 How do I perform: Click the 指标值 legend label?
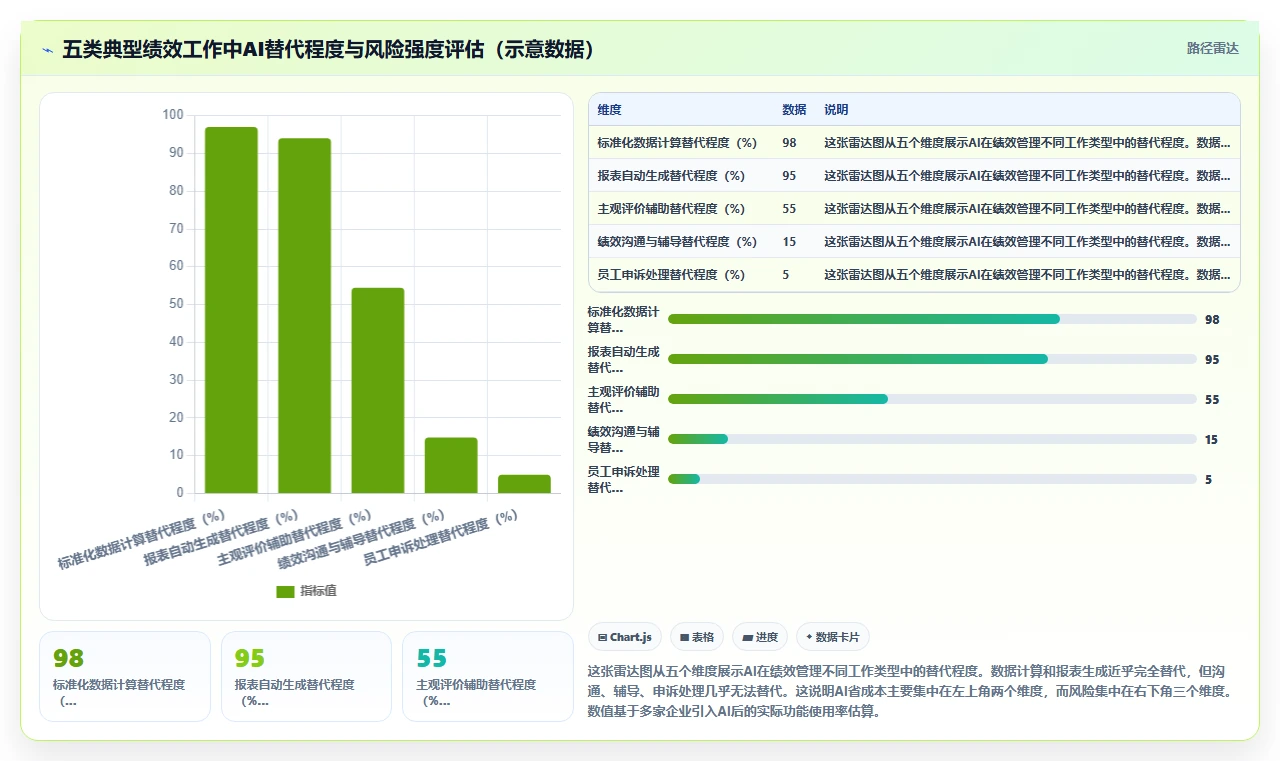point(318,591)
